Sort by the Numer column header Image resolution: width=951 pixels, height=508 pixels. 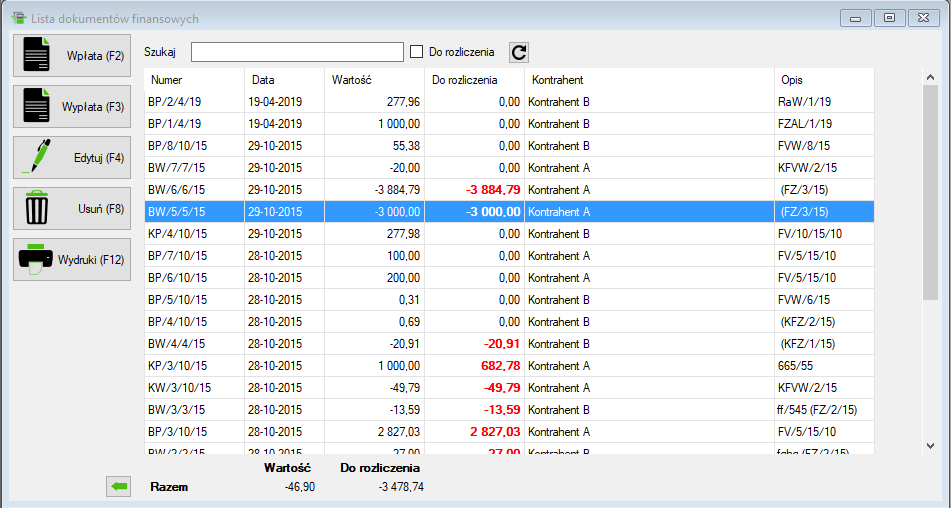point(194,80)
